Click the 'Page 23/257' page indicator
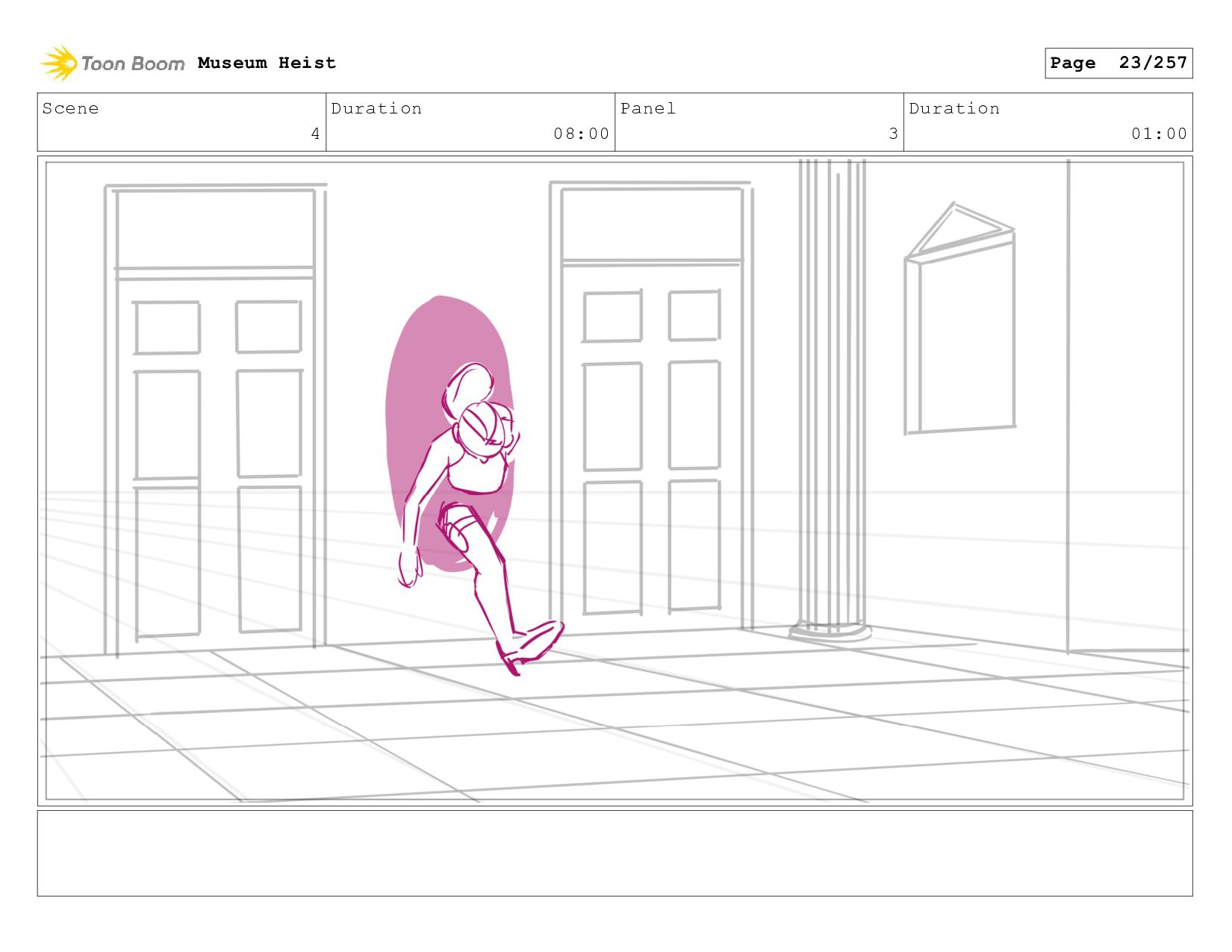1232x952 pixels. (x=1119, y=63)
